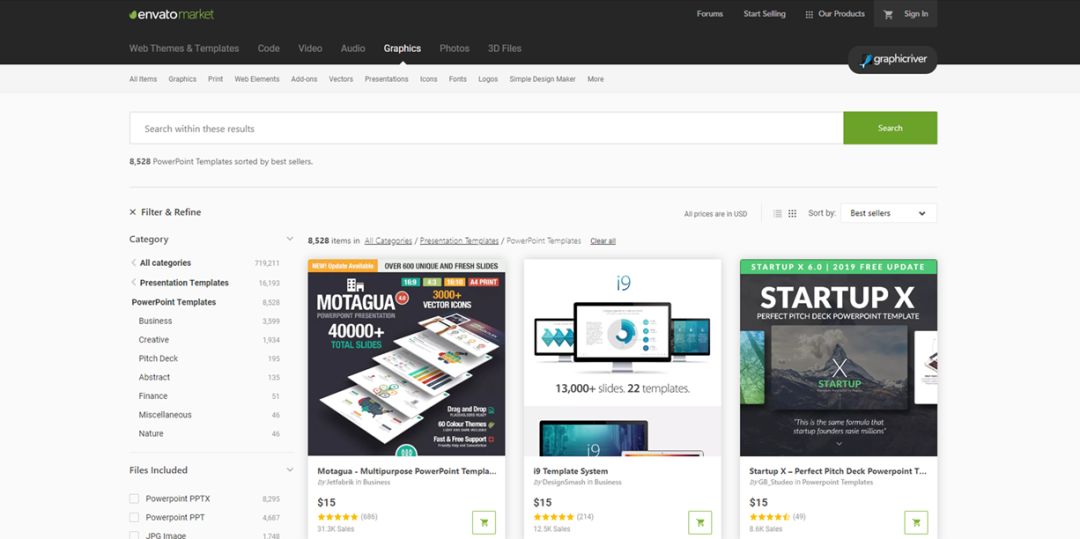The image size is (1080, 539).
Task: Click the green Search button
Action: [x=890, y=128]
